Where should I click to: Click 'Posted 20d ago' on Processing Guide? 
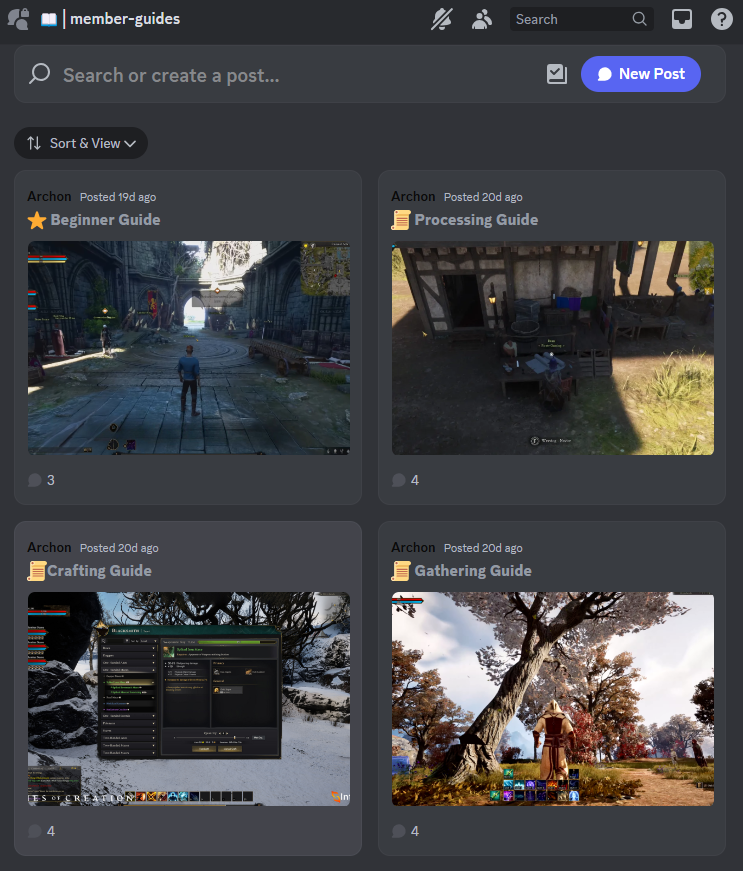click(483, 197)
